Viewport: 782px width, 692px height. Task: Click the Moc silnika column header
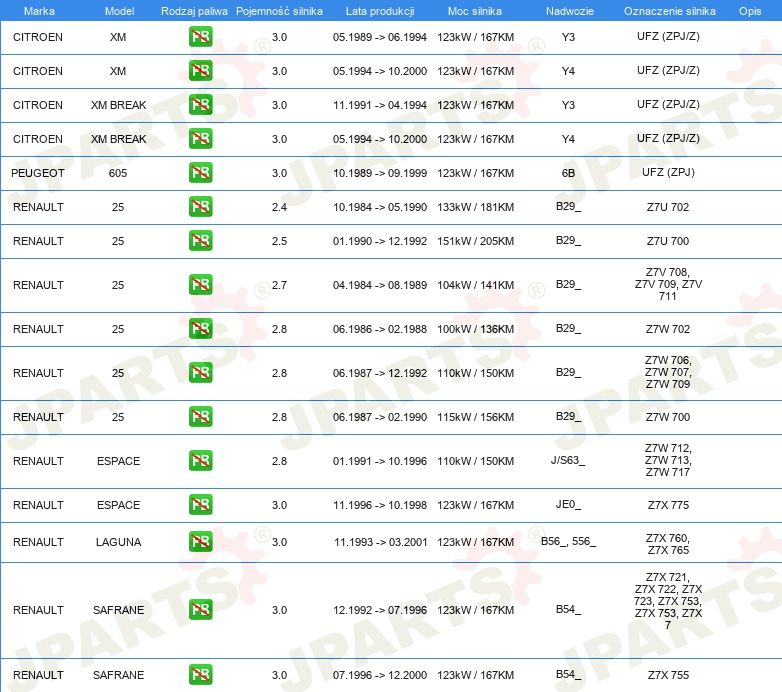click(475, 11)
